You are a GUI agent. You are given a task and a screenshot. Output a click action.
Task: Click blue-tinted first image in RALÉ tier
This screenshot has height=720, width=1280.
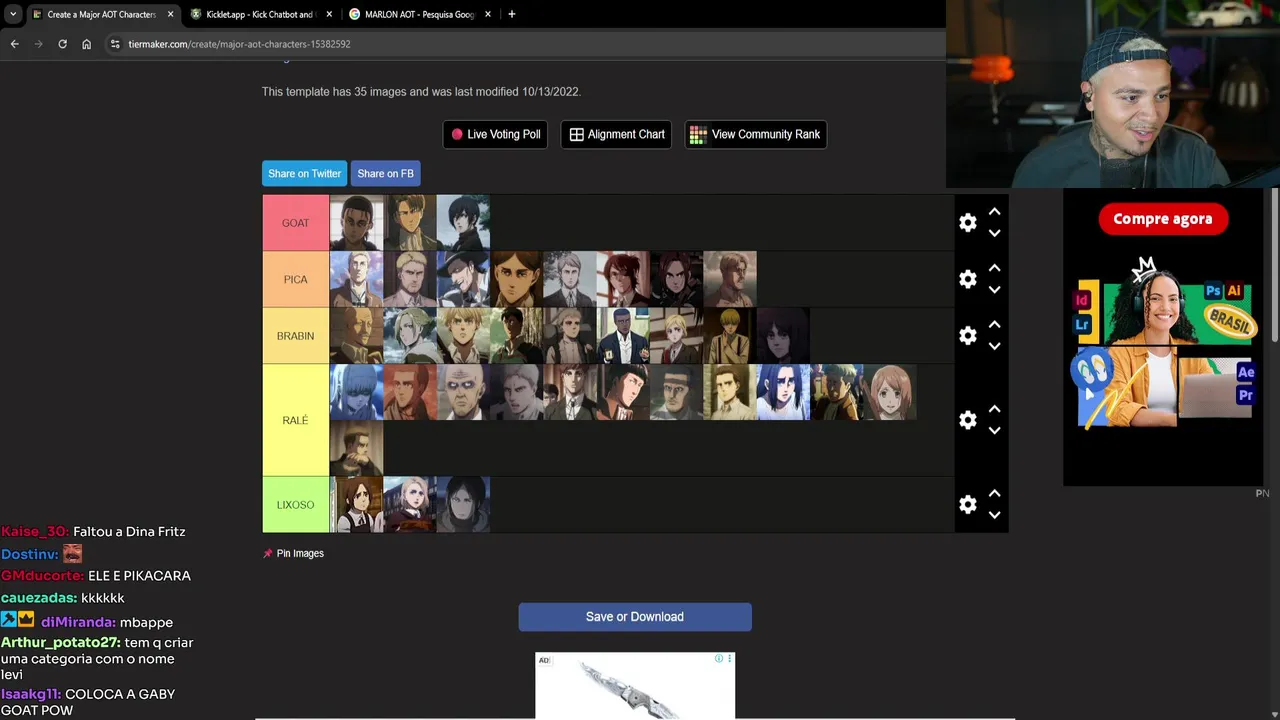point(356,392)
